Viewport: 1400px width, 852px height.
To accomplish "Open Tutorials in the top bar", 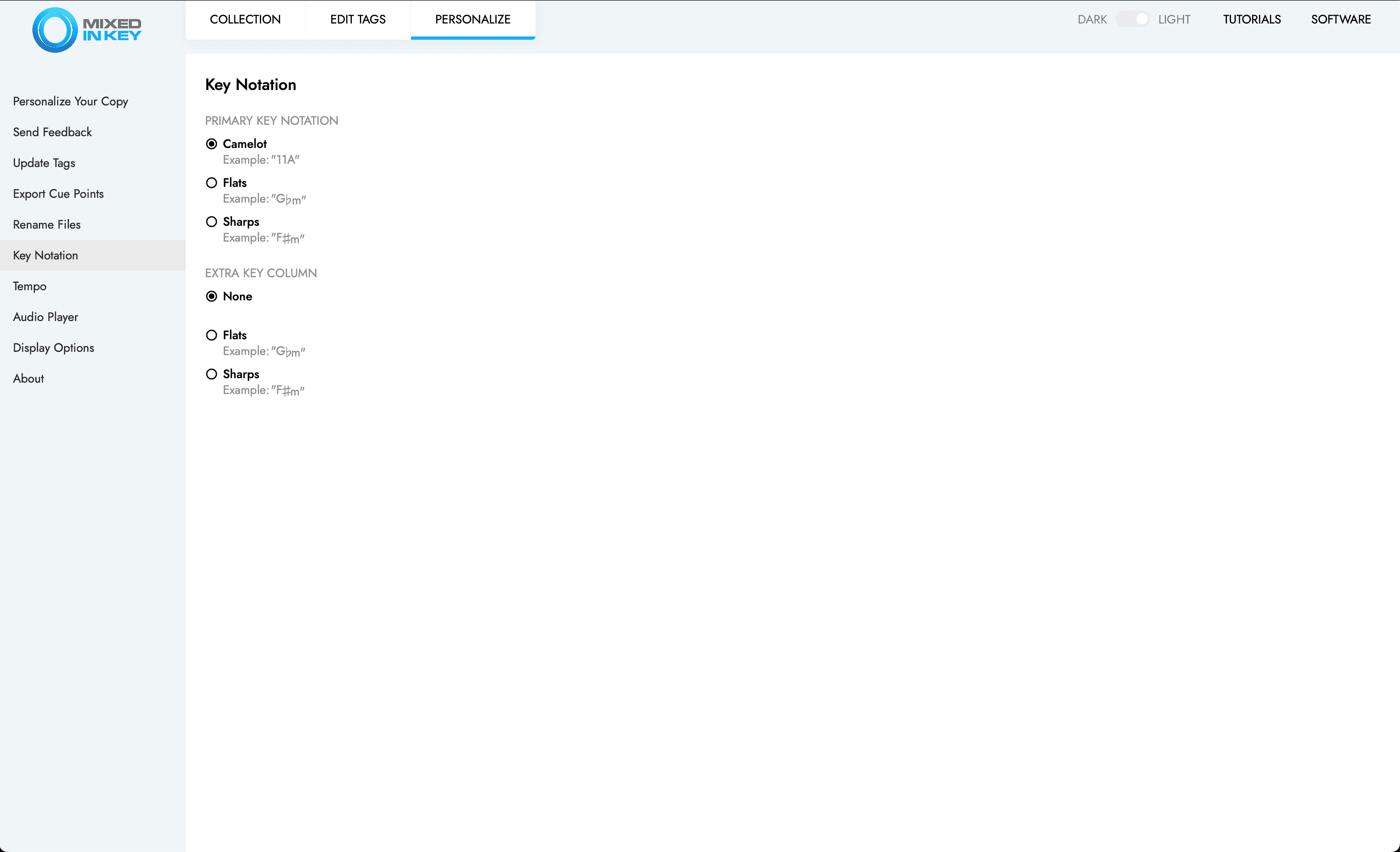I will pyautogui.click(x=1252, y=19).
